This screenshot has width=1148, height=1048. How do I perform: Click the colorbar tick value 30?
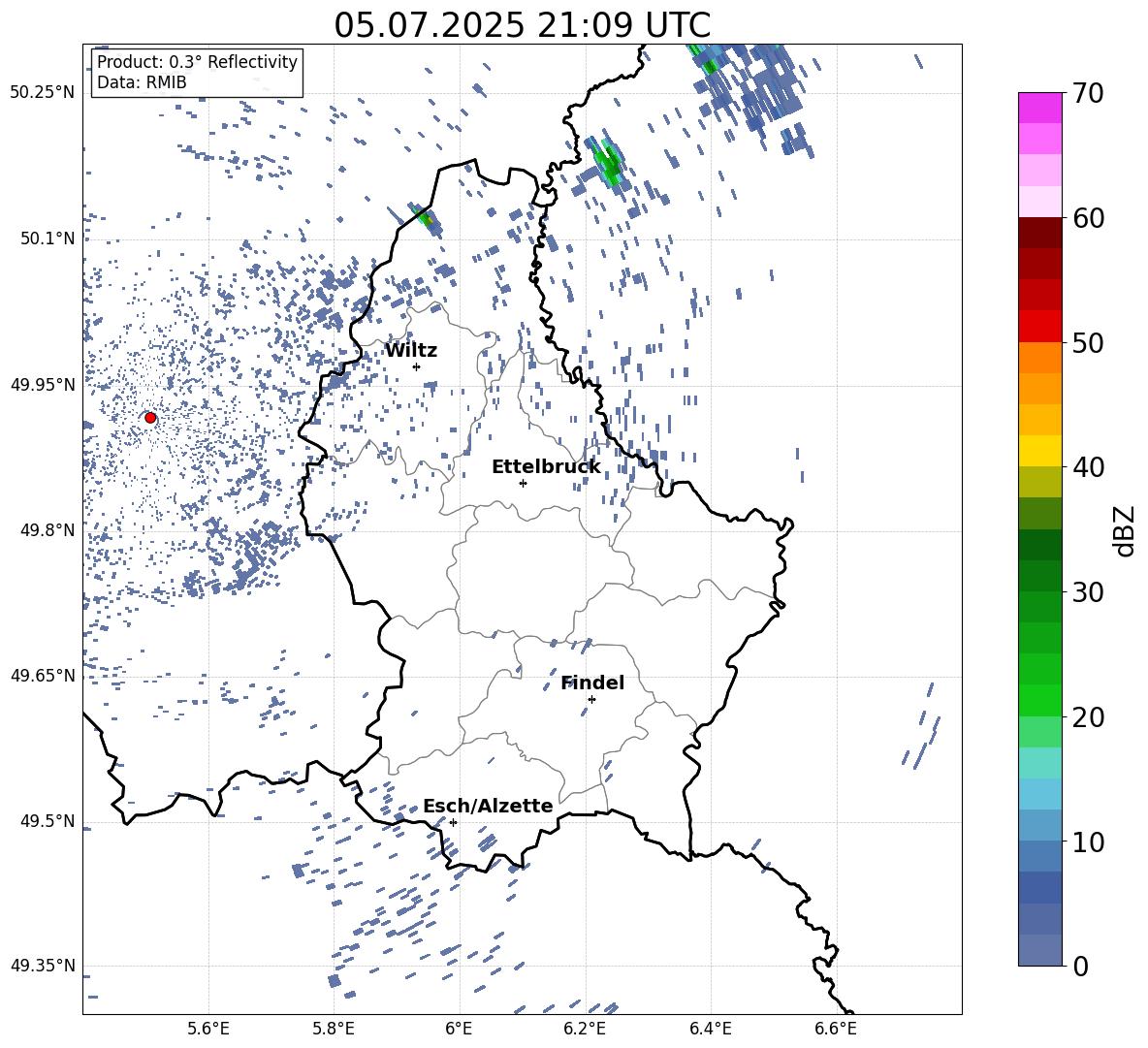pos(1088,592)
